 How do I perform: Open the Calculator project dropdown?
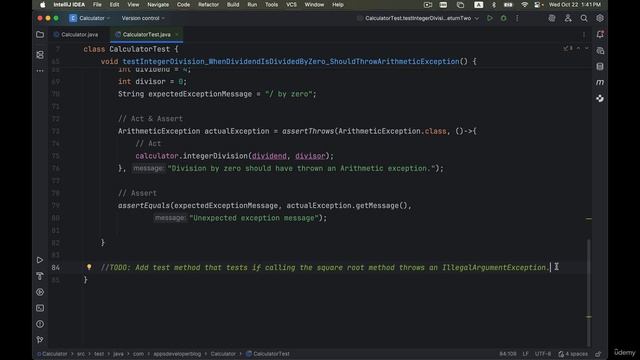90,18
